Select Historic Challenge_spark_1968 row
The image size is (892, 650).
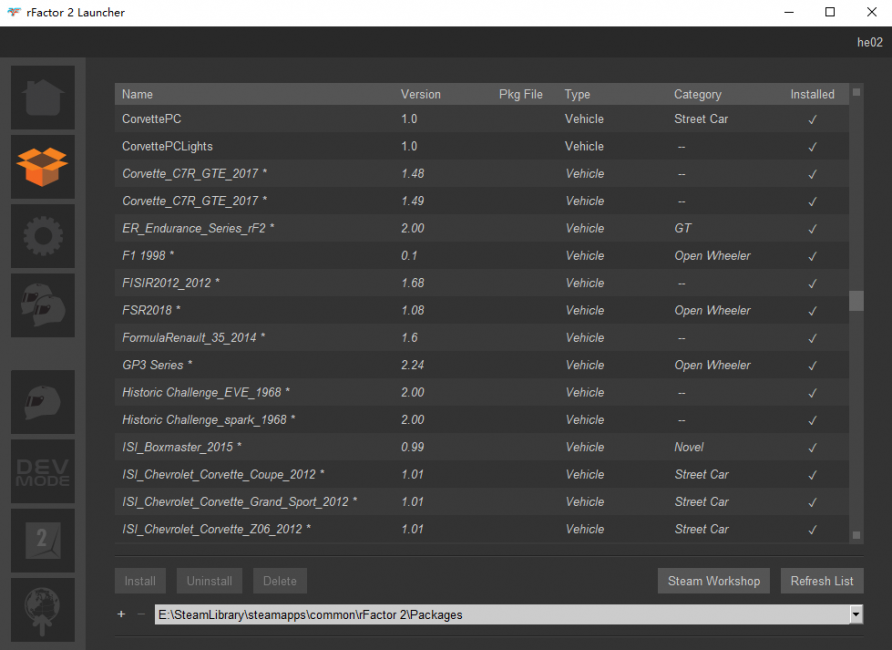pos(482,420)
